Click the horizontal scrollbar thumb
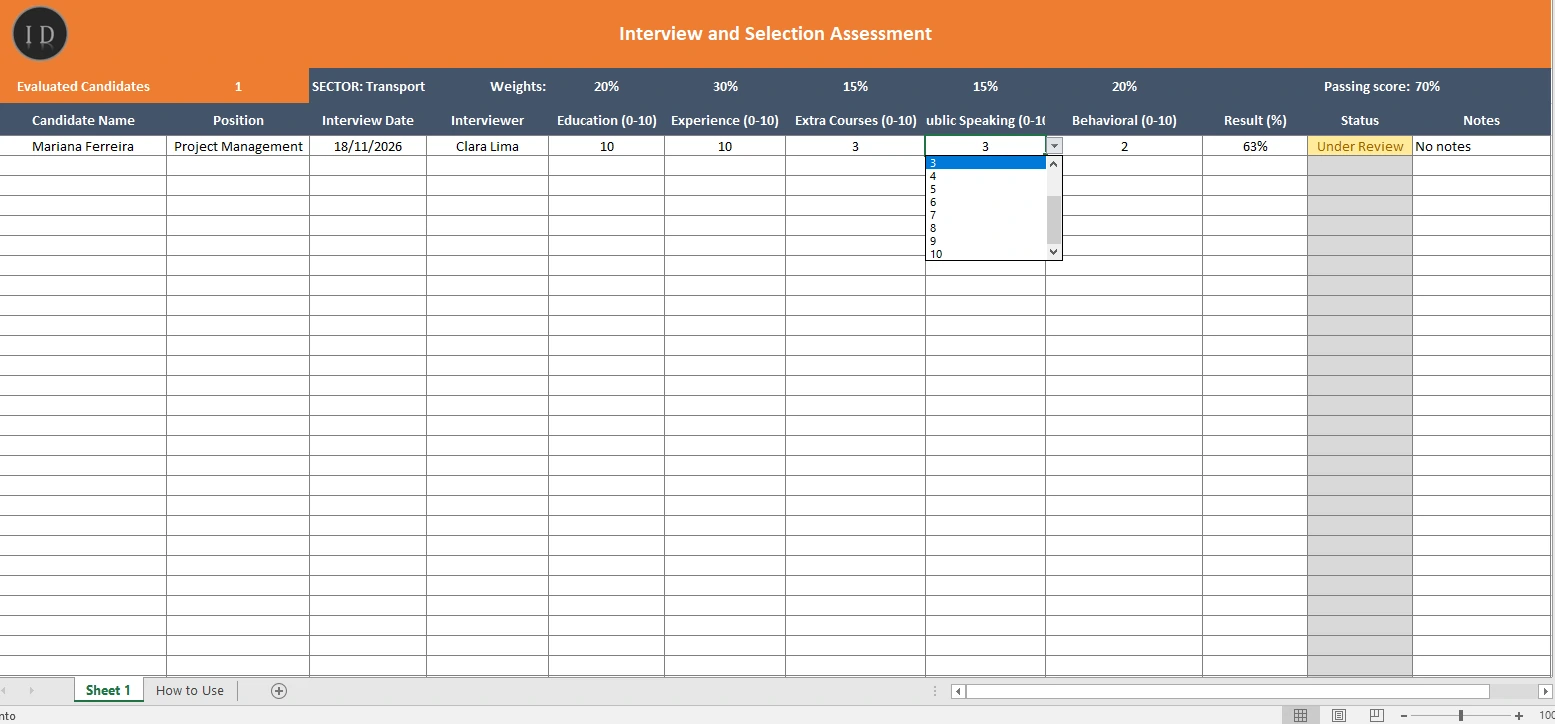This screenshot has width=1555, height=724. coord(1227,691)
